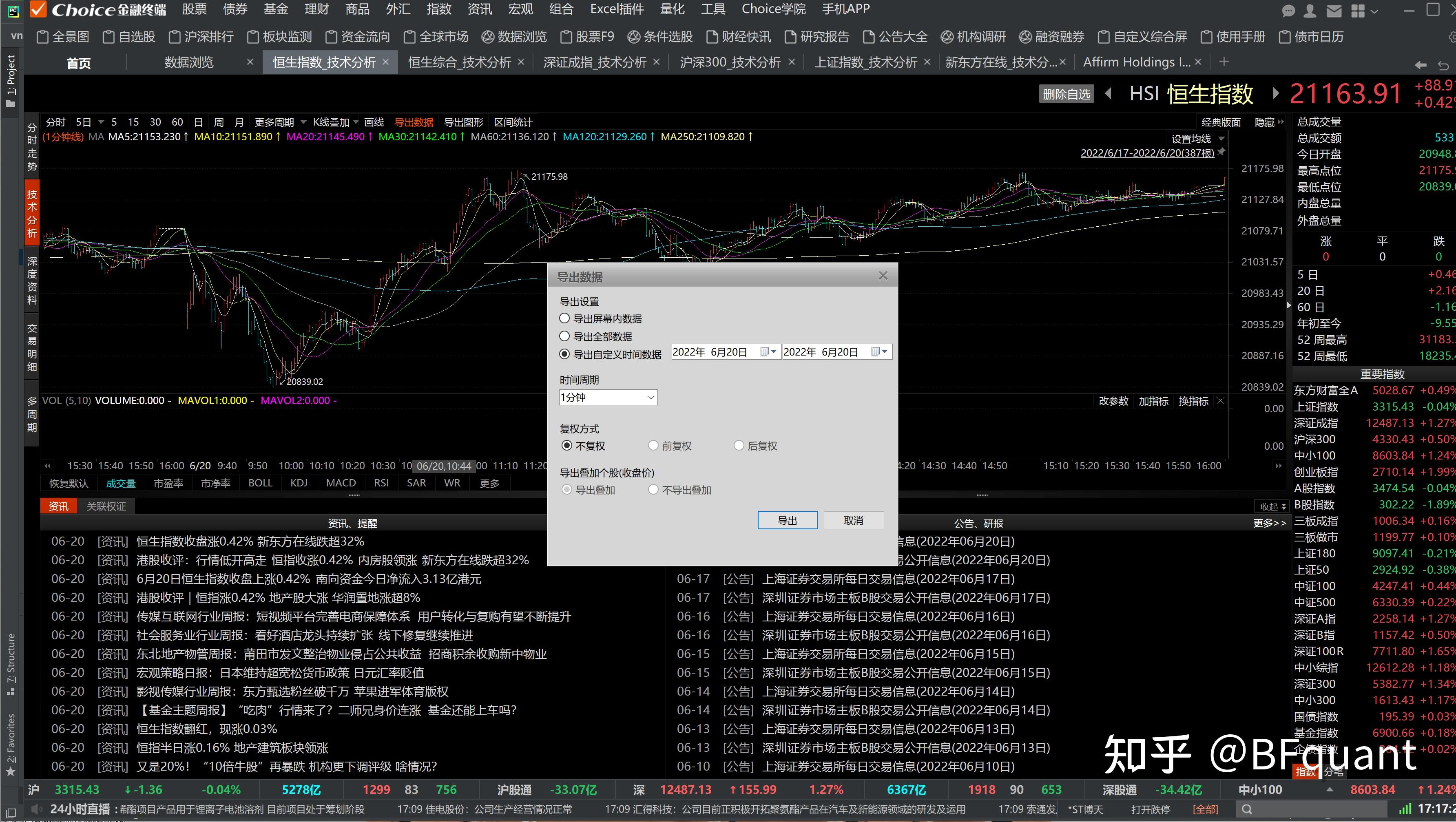Image resolution: width=1456 pixels, height=822 pixels.
Task: Switch to 上证指数_技术分析 tab
Action: (x=865, y=62)
